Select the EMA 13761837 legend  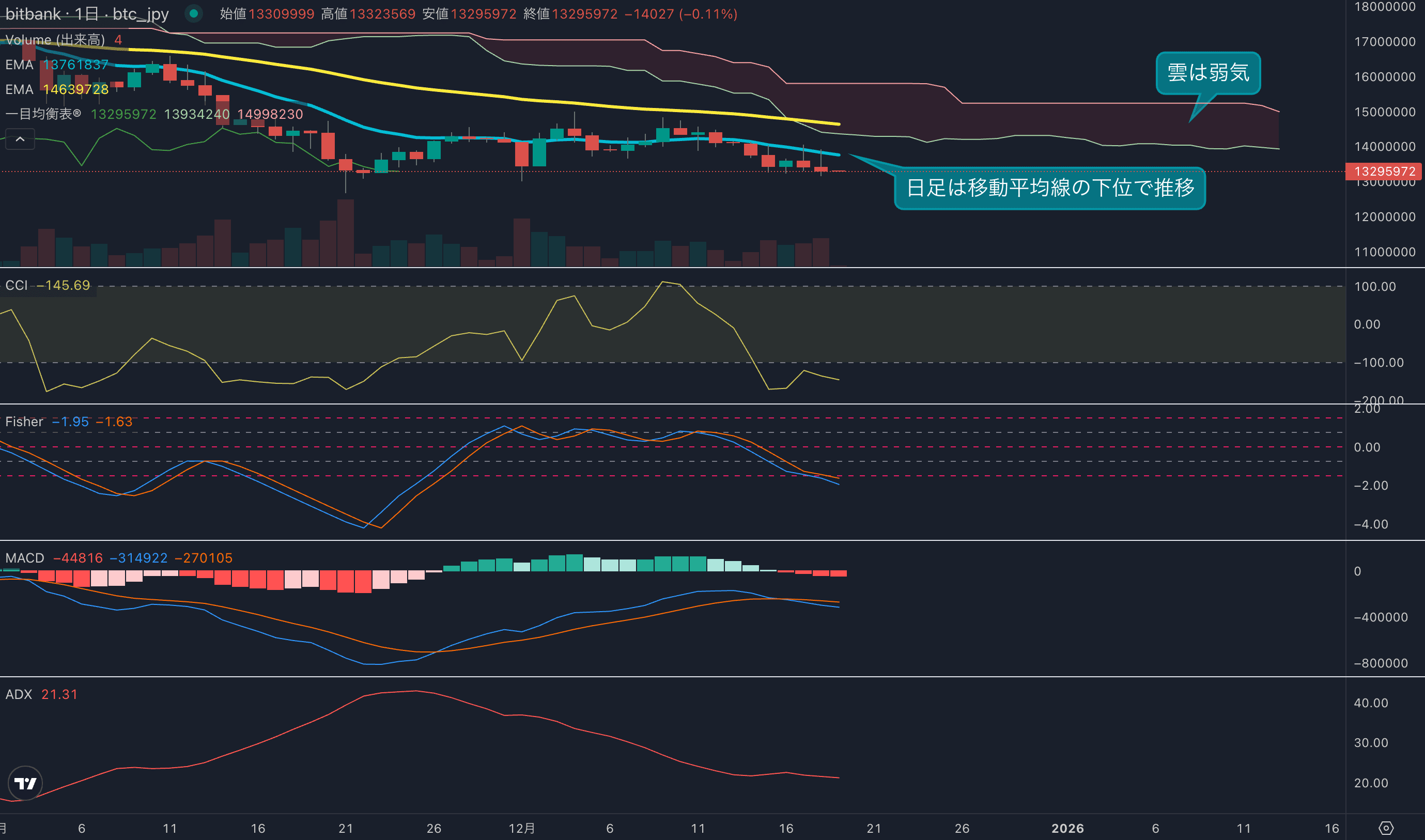coord(57,65)
